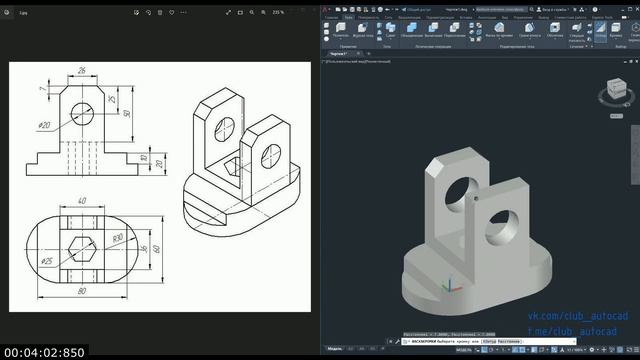
Task: Click the Модель layout tab
Action: 335,348
